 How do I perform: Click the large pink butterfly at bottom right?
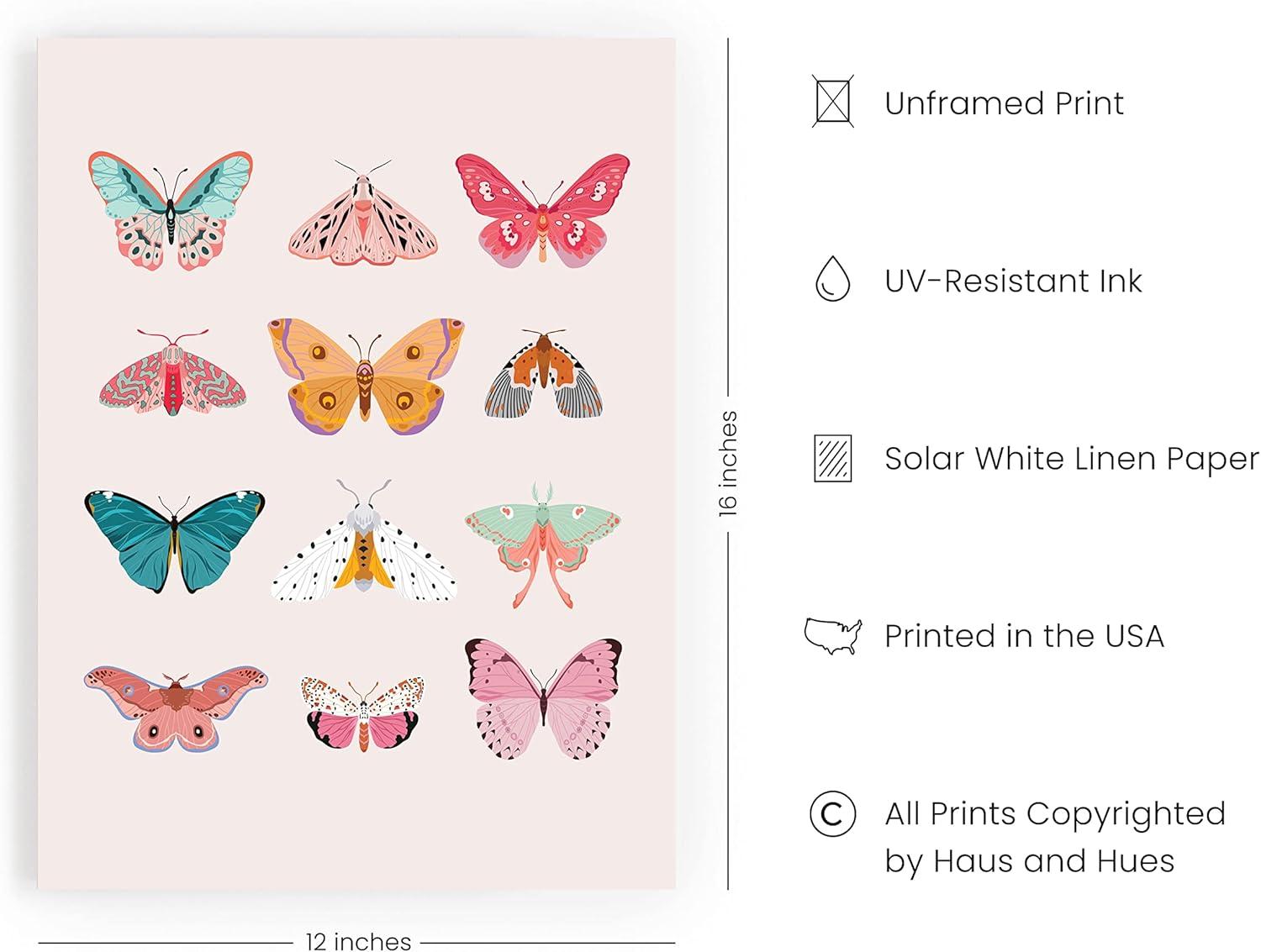[x=543, y=698]
